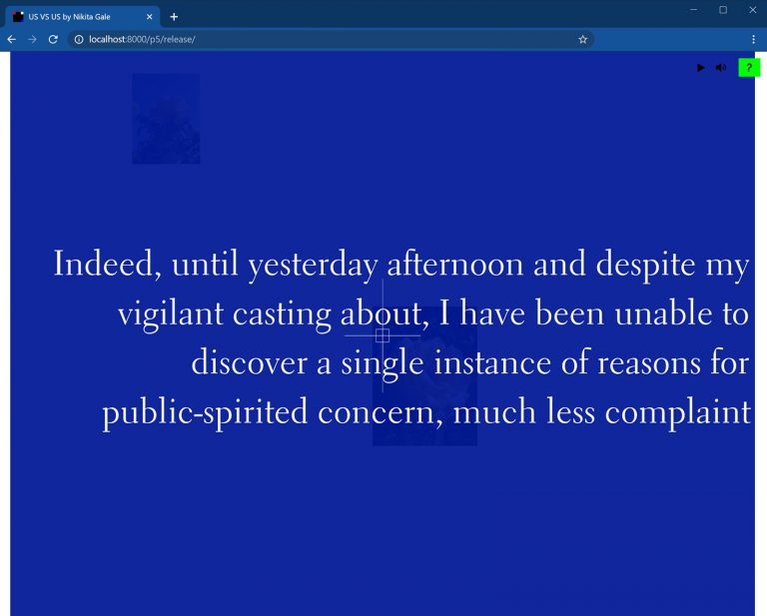Click the faint image tile above the text
Viewport: 767px width, 616px height.
[x=166, y=118]
